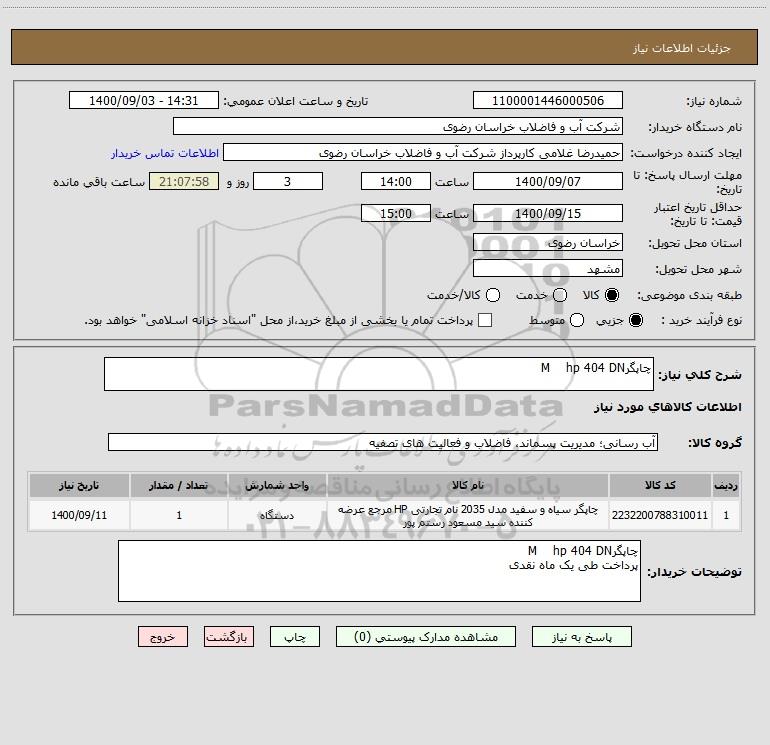This screenshot has height=745, width=770.
Task: Select the خدمت radio button
Action: click(x=560, y=295)
